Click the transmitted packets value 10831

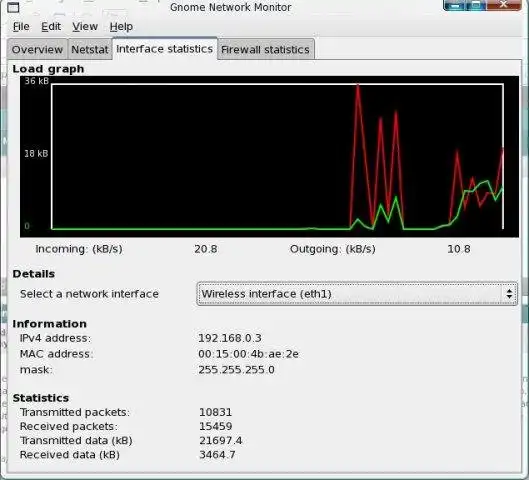click(215, 412)
